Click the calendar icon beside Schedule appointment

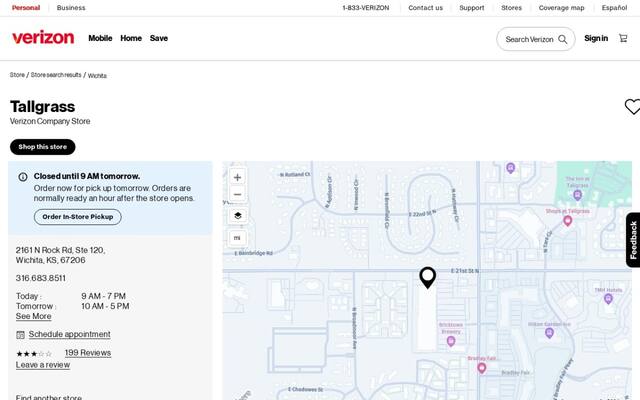tap(20, 335)
